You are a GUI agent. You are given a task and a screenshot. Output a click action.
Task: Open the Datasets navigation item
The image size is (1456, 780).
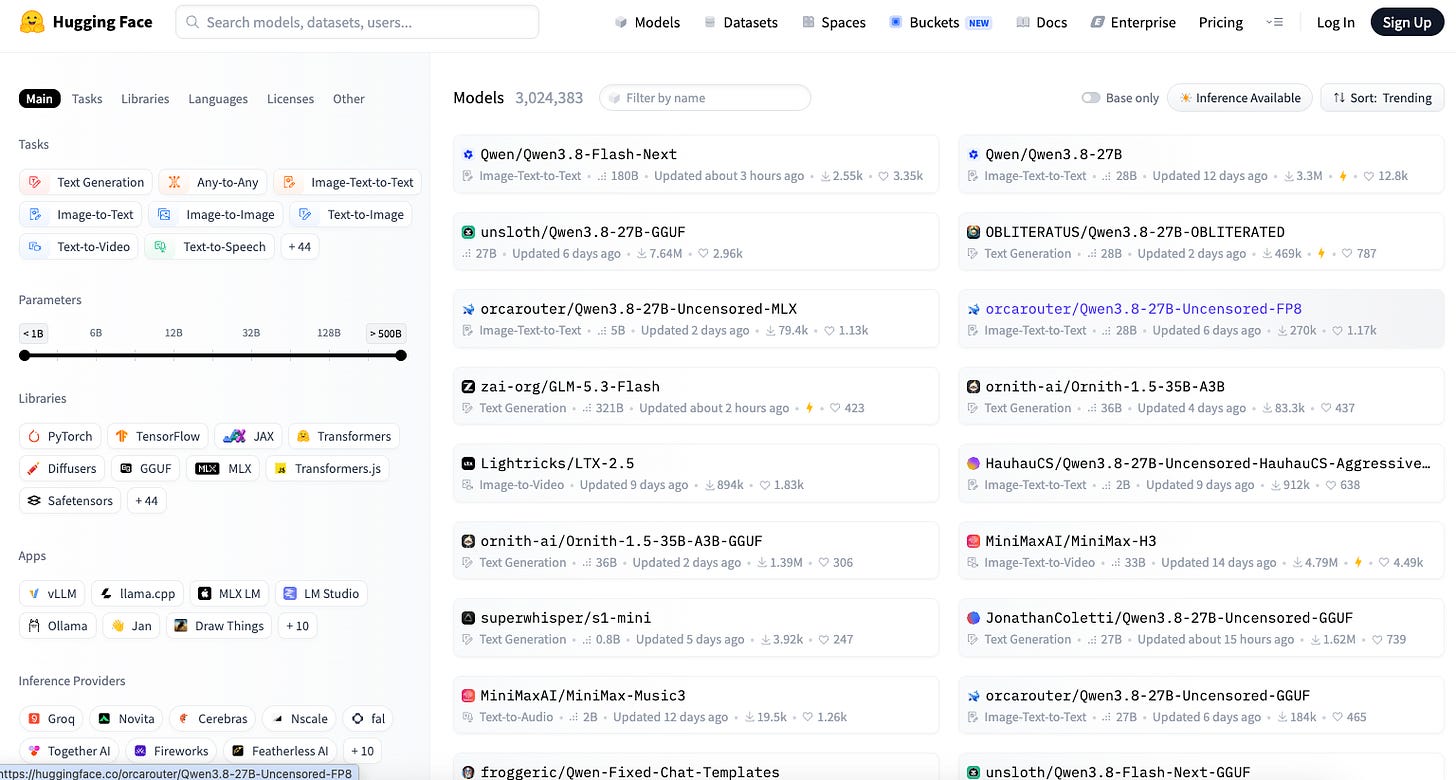click(x=741, y=22)
